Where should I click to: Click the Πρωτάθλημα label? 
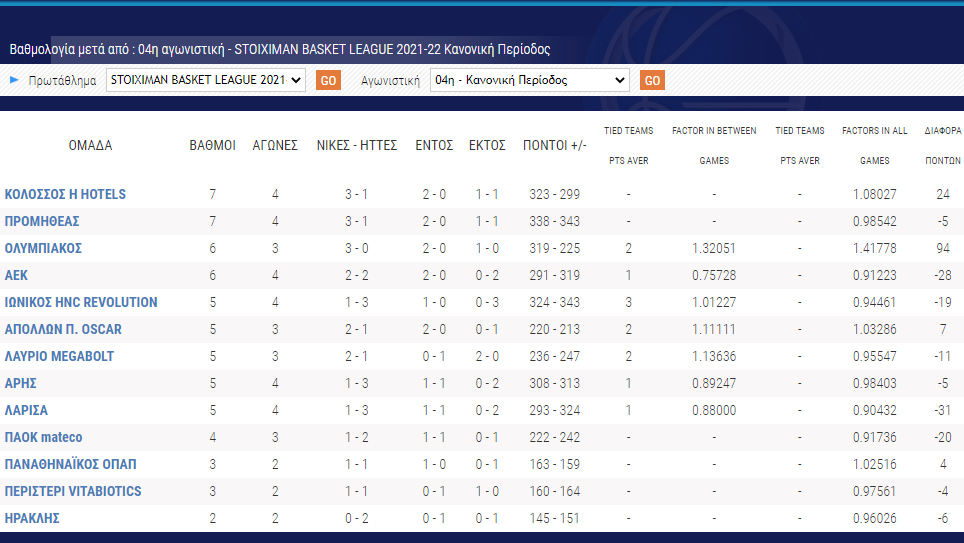point(62,81)
